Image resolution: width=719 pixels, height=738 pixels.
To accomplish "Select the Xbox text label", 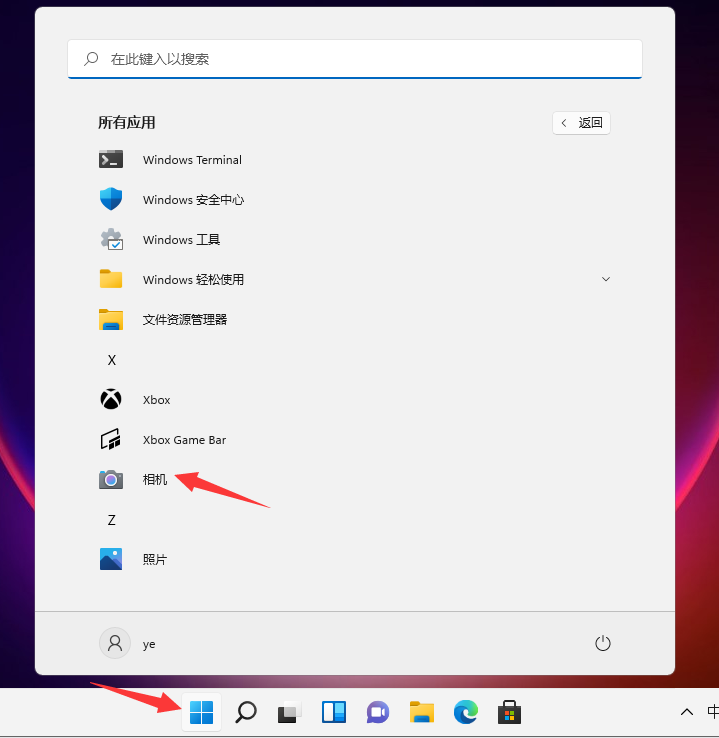I will [157, 400].
